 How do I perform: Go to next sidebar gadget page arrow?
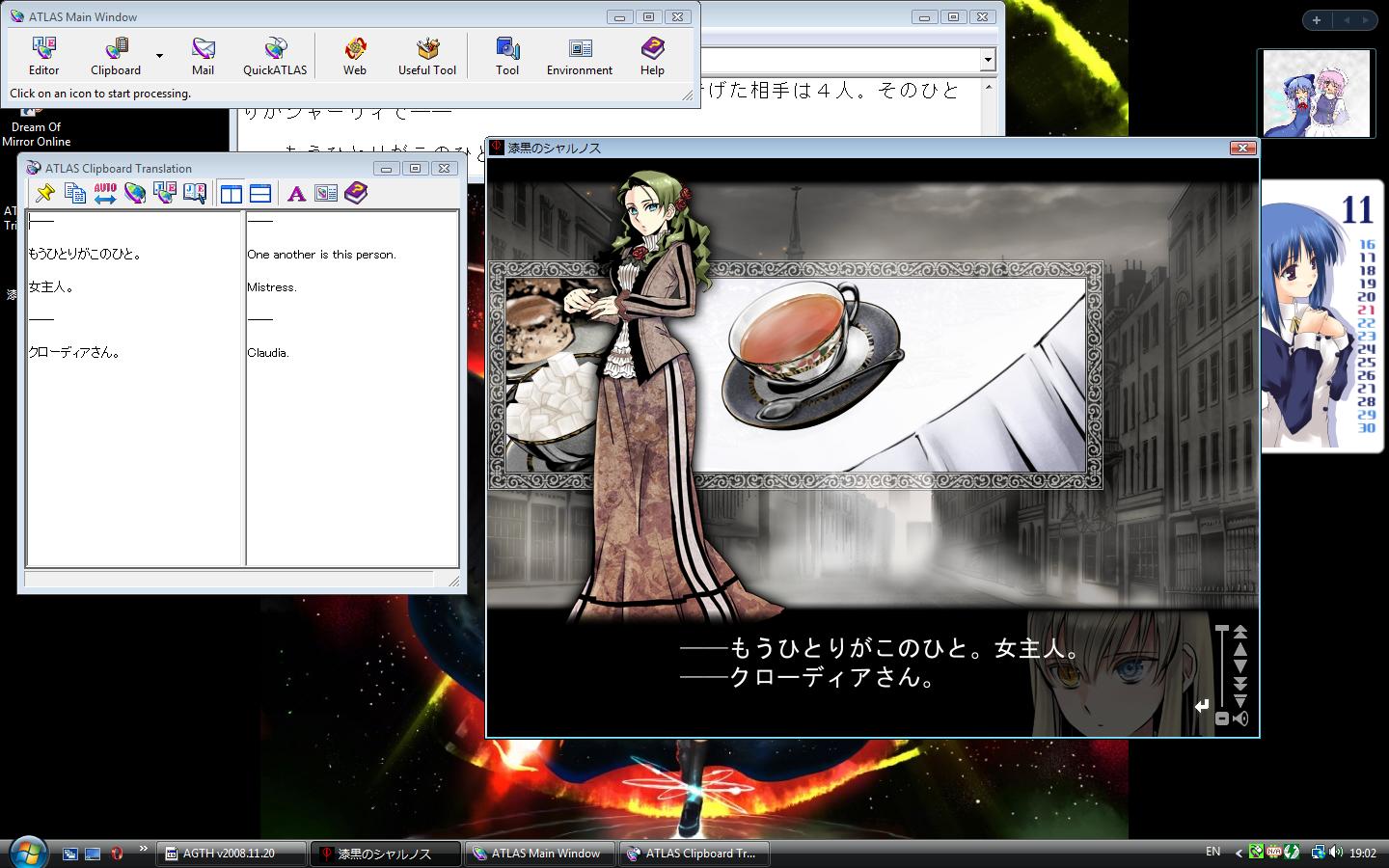[x=1367, y=20]
